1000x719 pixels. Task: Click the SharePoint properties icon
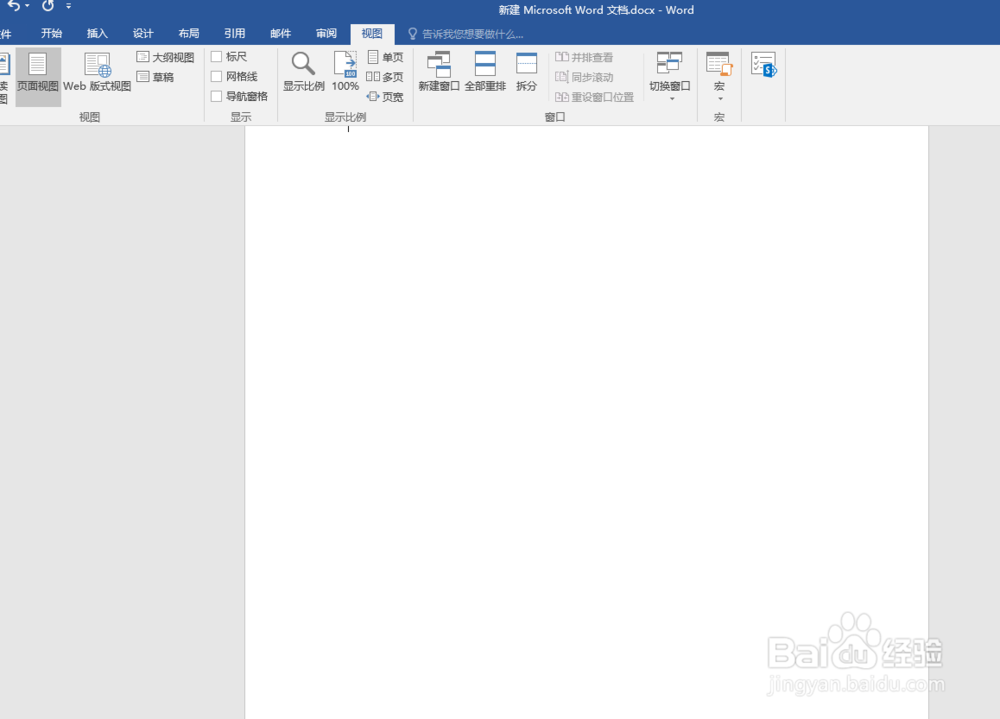pyautogui.click(x=764, y=65)
